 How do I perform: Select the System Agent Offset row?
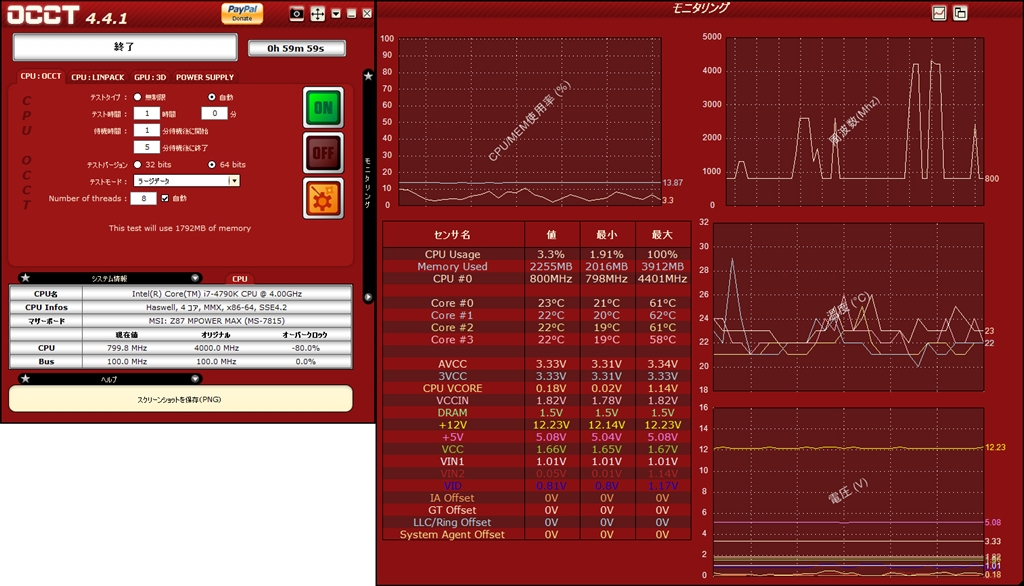click(536, 534)
